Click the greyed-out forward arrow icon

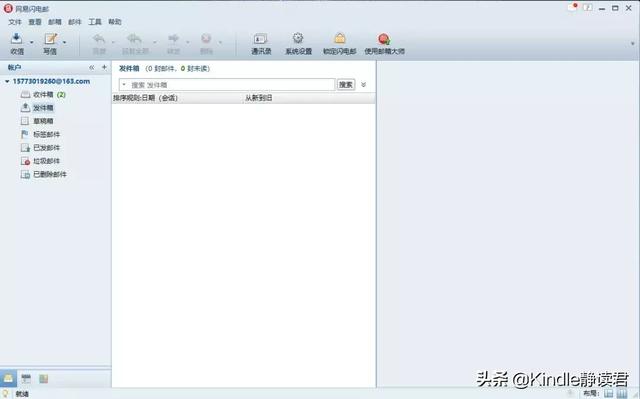[x=173, y=39]
